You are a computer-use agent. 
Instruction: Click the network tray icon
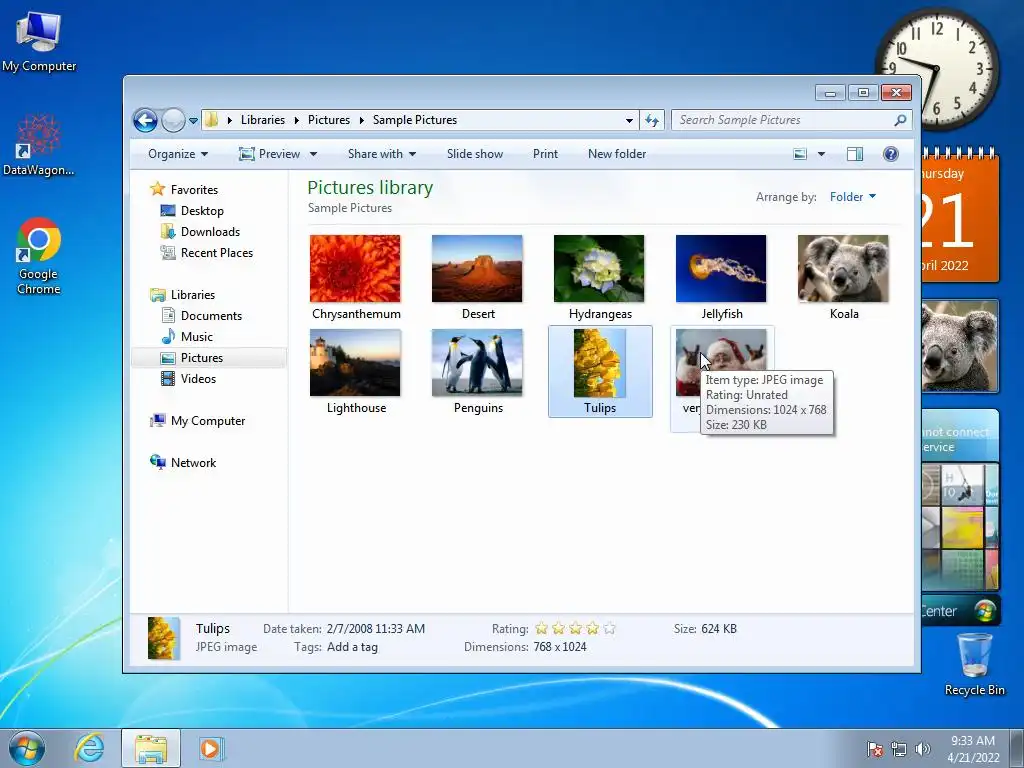point(899,750)
